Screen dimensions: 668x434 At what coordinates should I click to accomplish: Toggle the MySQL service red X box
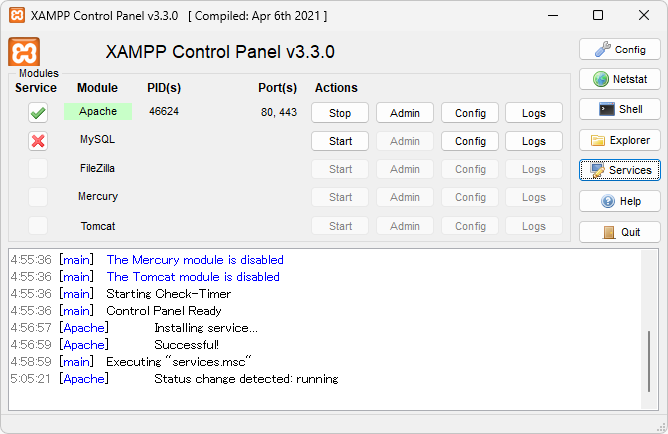(x=38, y=141)
